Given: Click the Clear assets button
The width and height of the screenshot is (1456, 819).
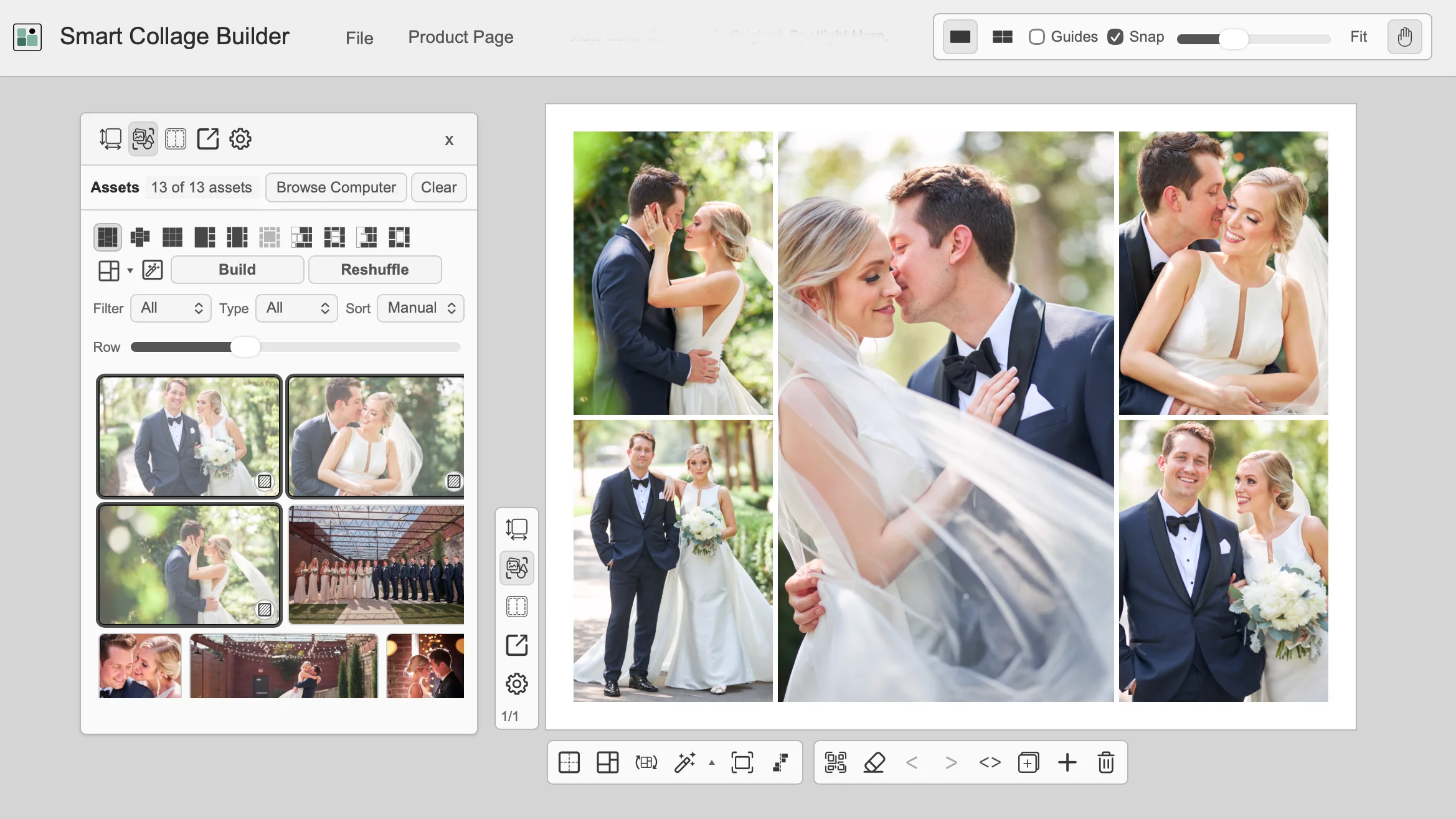Looking at the screenshot, I should [x=438, y=187].
